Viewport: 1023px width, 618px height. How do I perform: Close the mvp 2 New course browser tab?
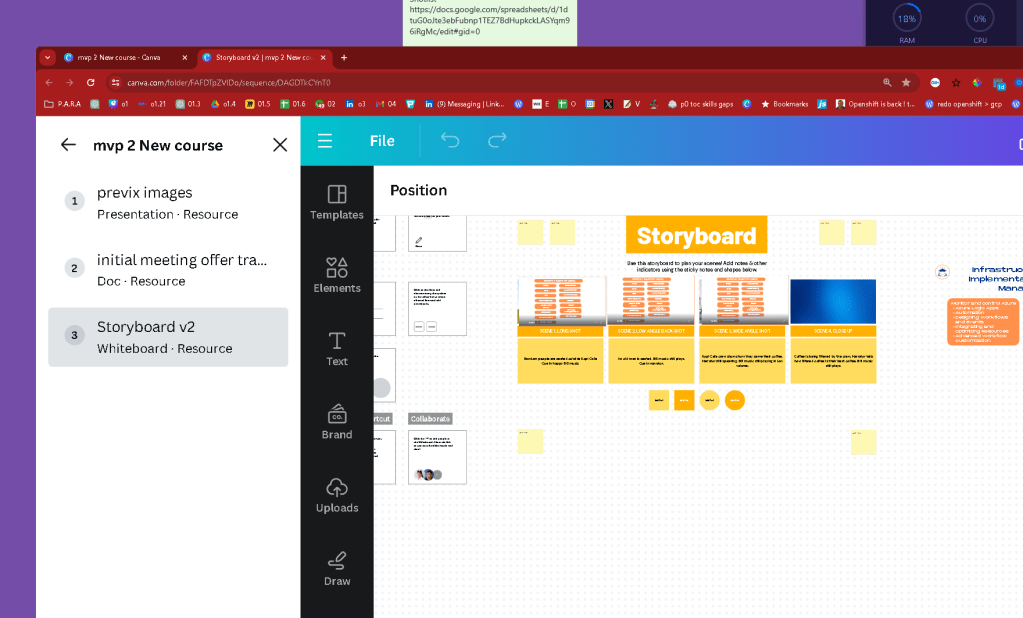[x=185, y=57]
